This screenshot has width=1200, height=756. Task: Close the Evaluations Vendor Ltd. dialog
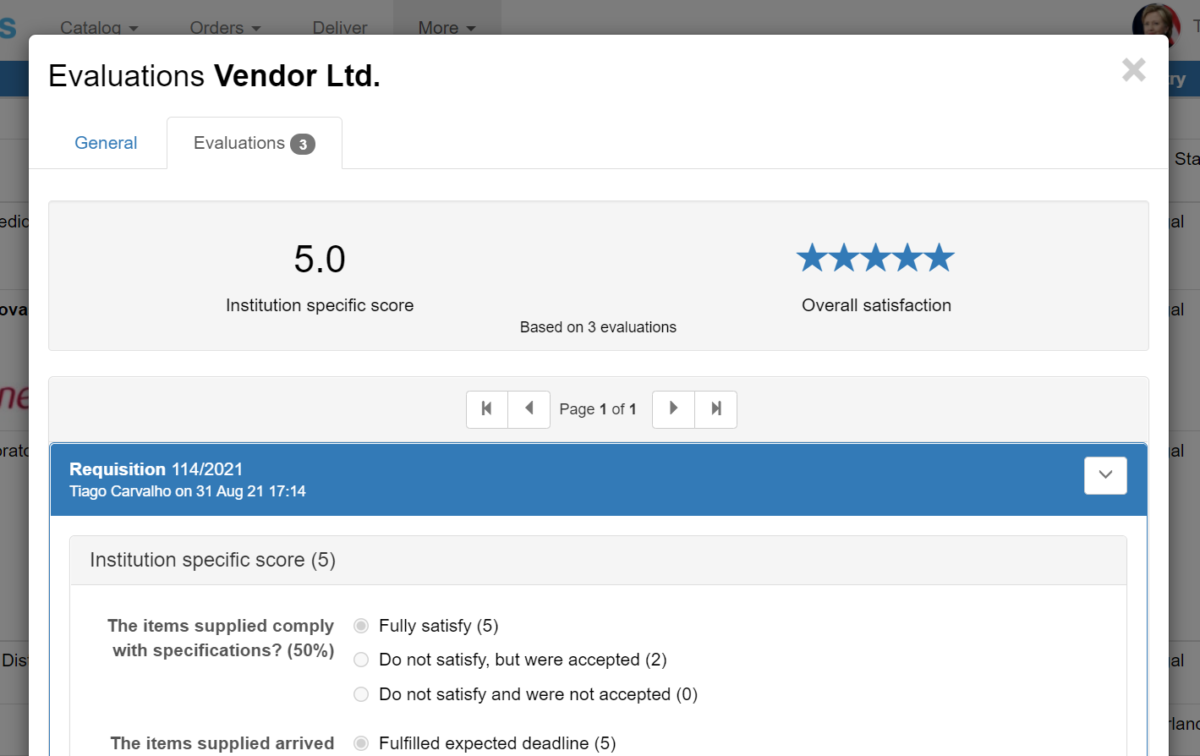point(1133,70)
